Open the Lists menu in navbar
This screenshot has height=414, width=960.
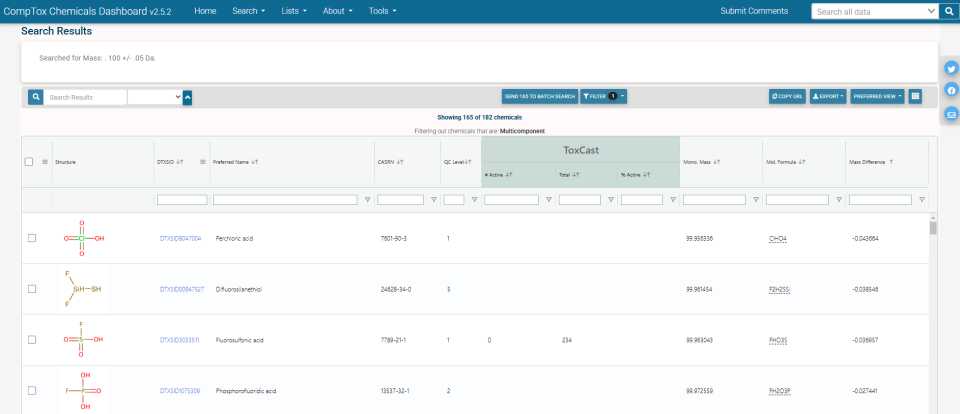tap(294, 11)
